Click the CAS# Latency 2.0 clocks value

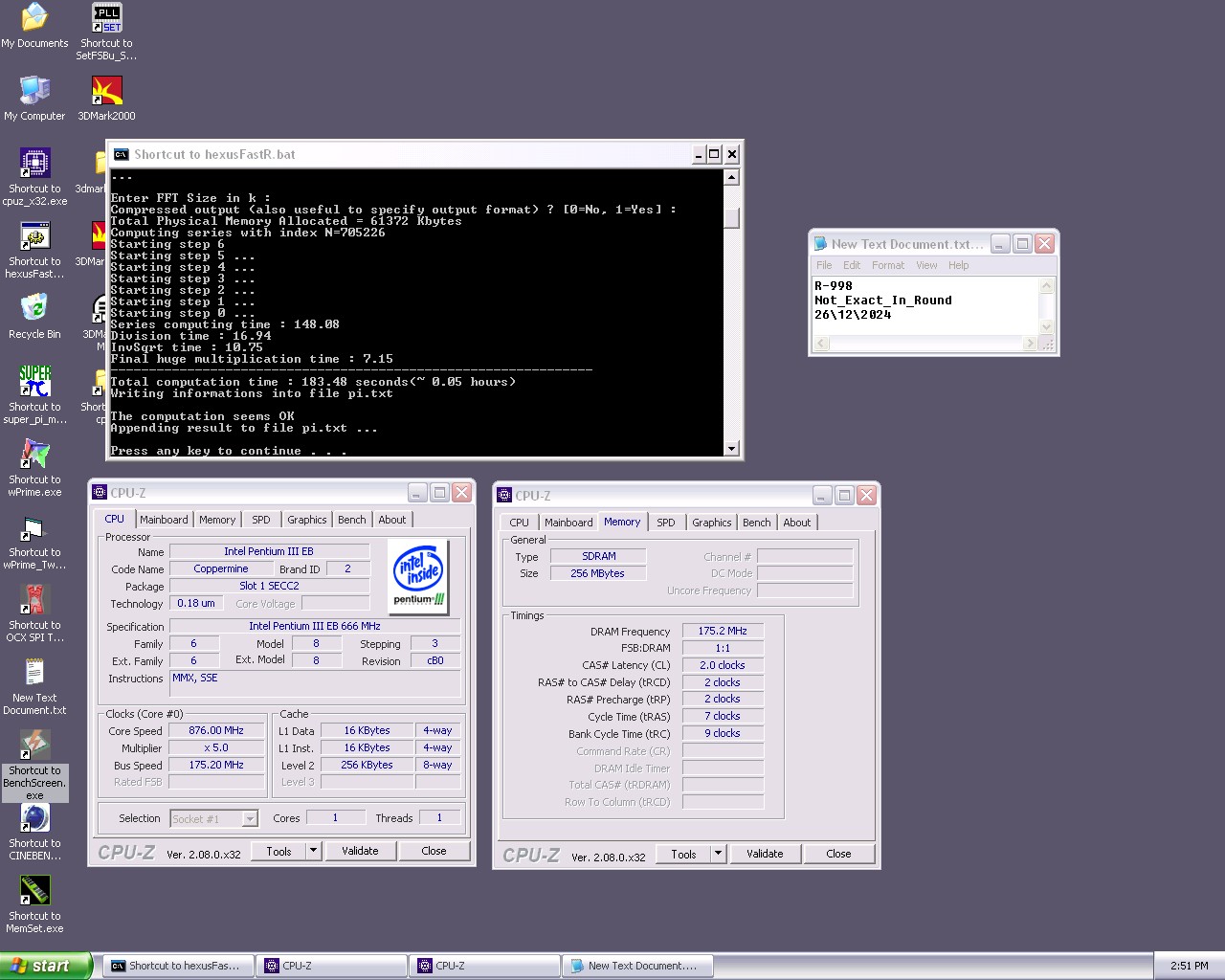click(x=723, y=665)
